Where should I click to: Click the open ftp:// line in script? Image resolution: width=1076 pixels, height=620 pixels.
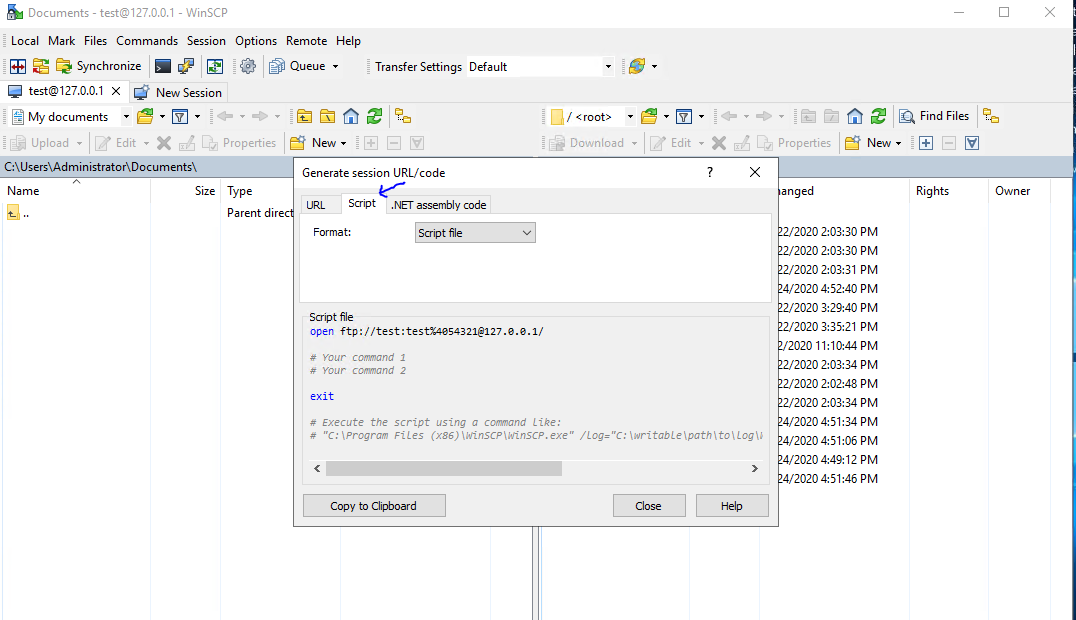[x=427, y=332]
